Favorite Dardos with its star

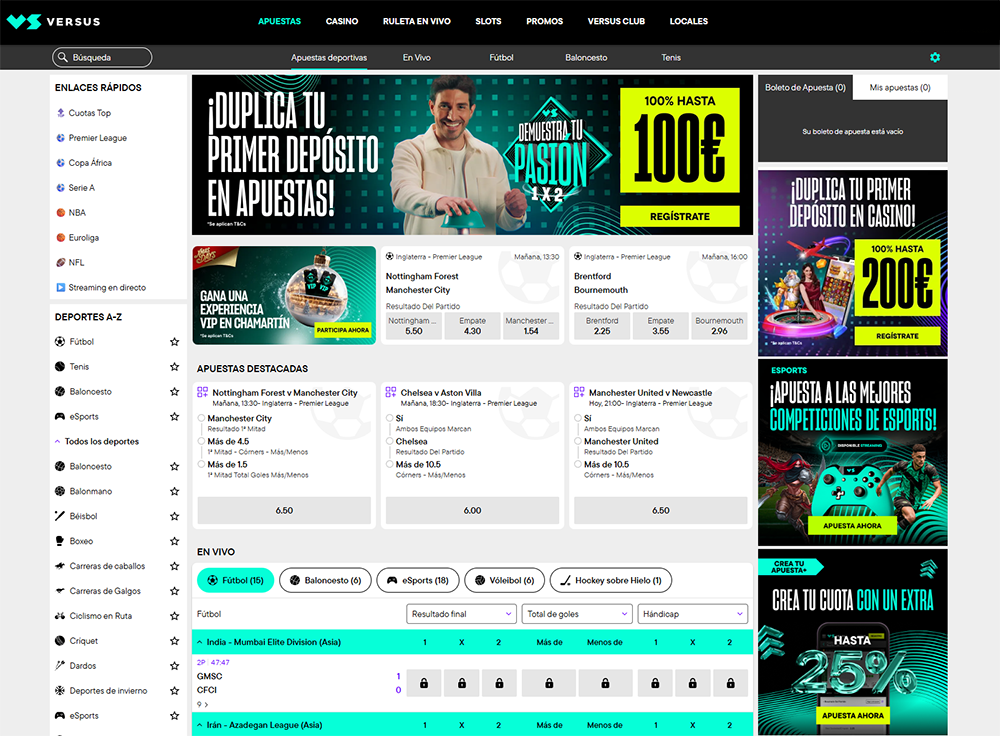click(x=175, y=666)
